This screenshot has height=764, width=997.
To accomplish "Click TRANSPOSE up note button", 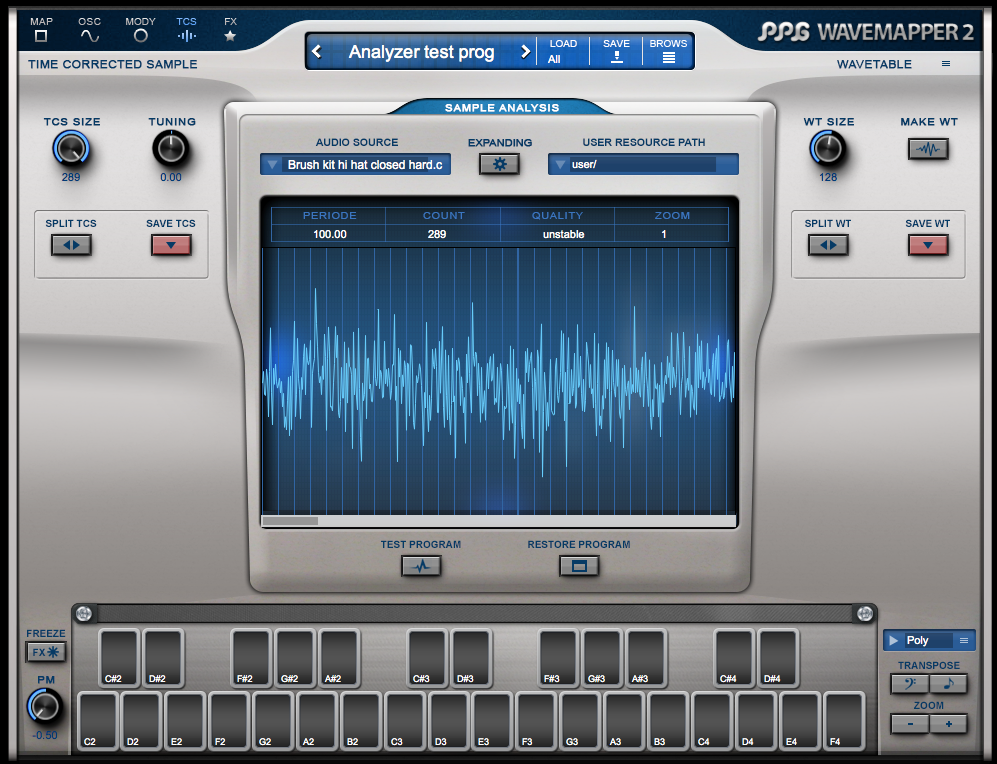I will tap(949, 684).
